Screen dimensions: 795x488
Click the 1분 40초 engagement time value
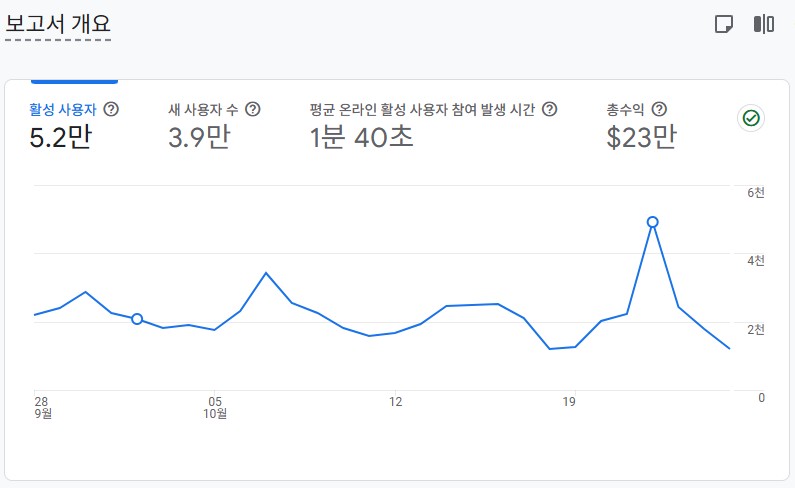pos(361,137)
